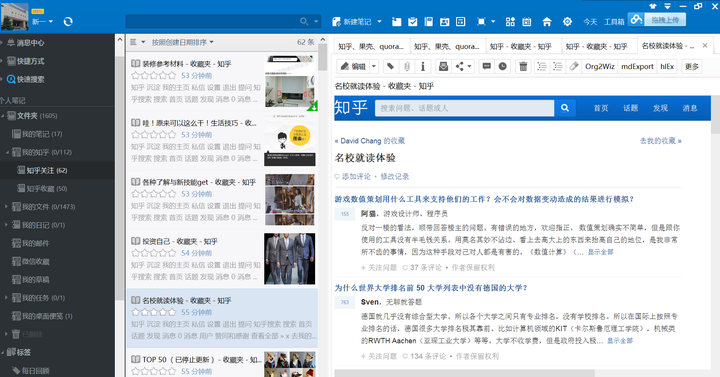Open 按照创建日期排序 sort dropdown

pyautogui.click(x=183, y=42)
